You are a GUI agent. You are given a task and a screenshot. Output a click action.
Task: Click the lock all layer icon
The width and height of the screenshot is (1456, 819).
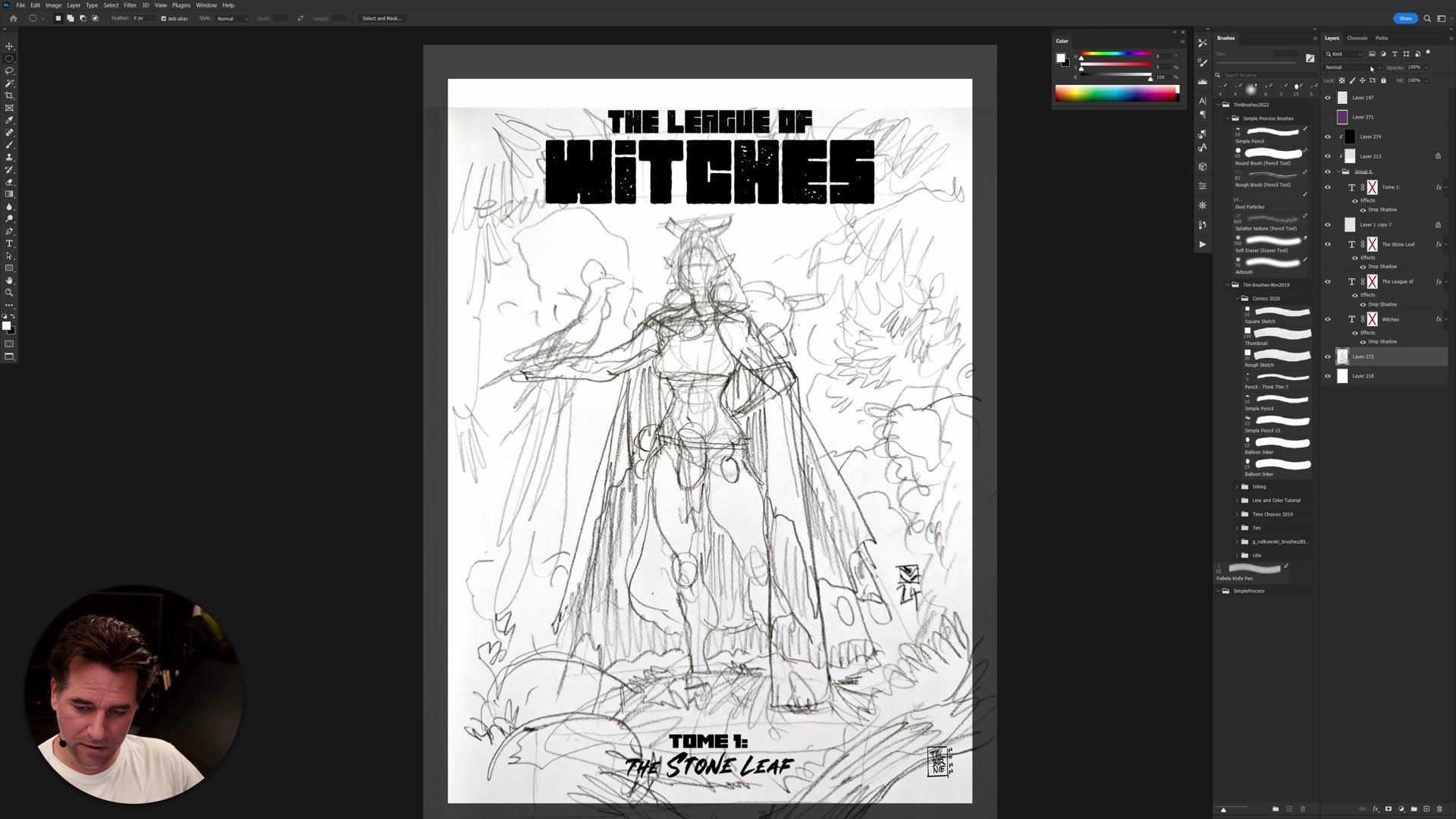pos(1383,80)
